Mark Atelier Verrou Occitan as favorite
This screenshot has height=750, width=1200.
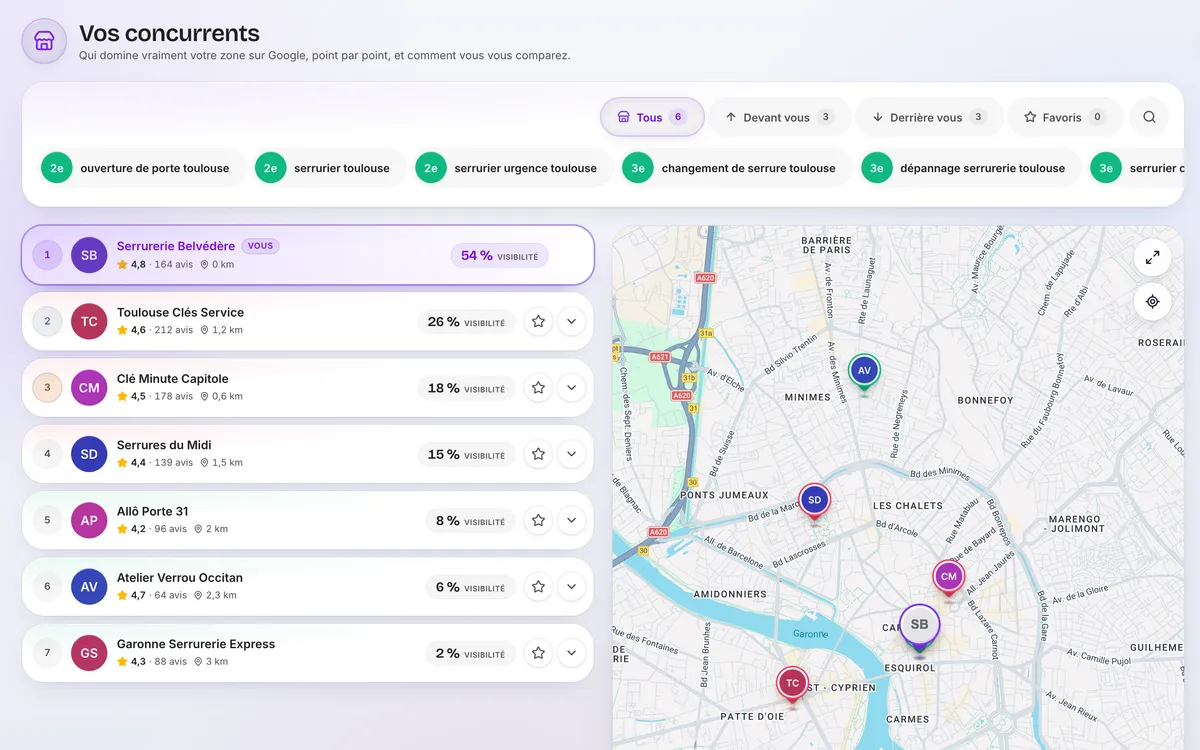click(538, 587)
